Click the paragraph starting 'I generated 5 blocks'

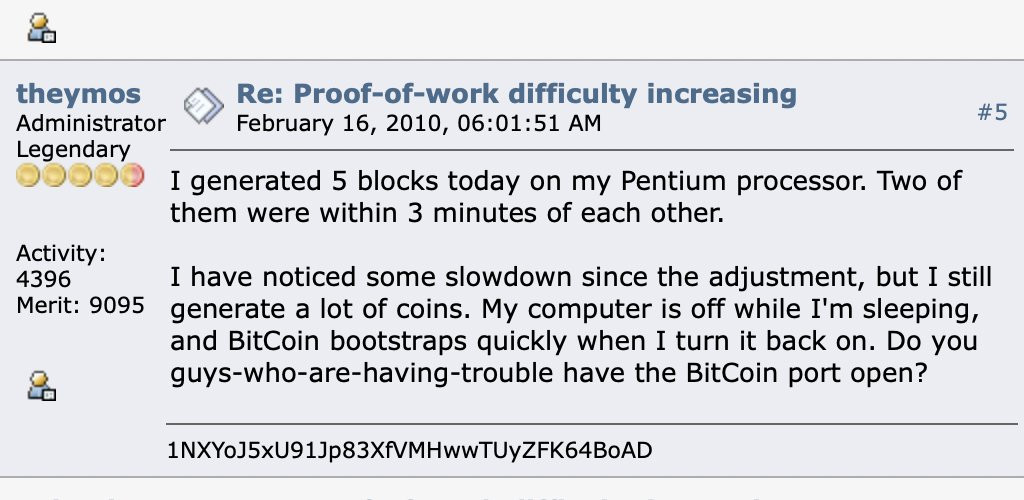[566, 196]
